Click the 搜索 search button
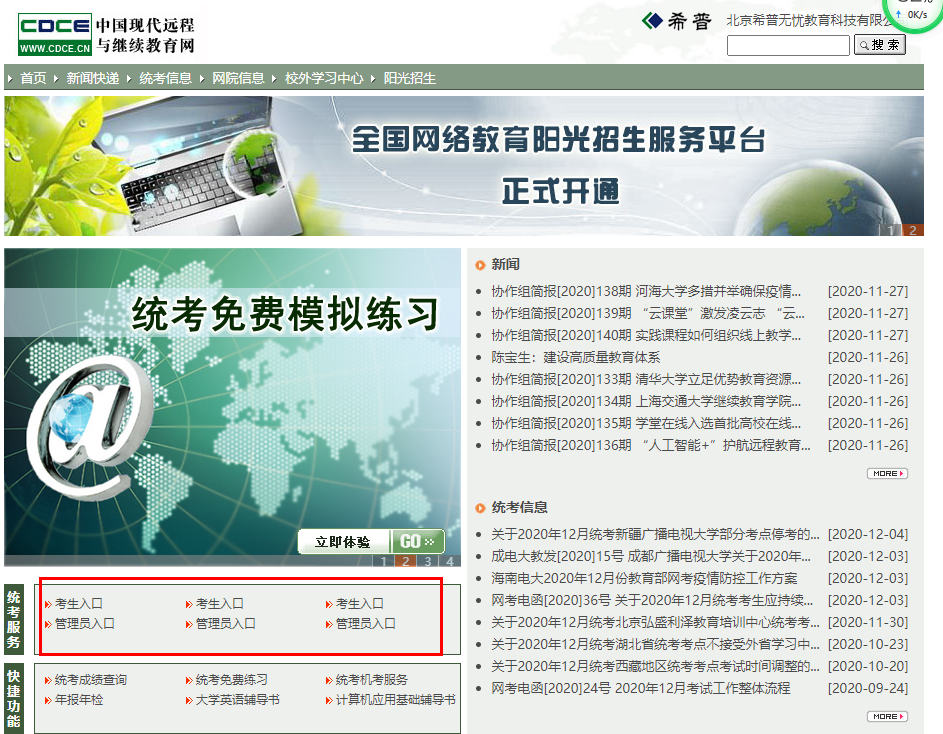Image resolution: width=943 pixels, height=734 pixels. [x=879, y=45]
